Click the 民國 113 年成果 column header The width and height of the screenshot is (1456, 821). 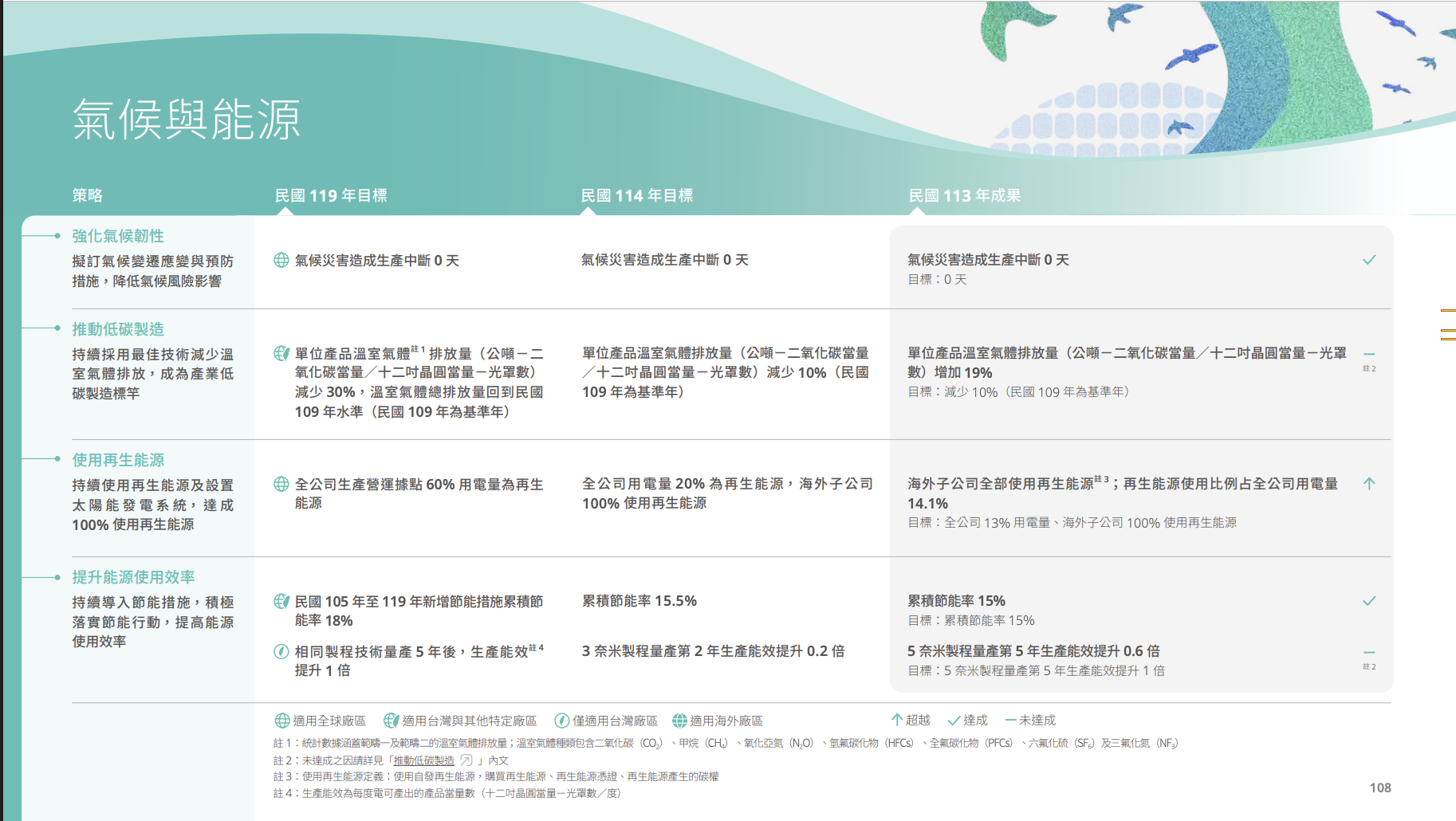[x=965, y=195]
